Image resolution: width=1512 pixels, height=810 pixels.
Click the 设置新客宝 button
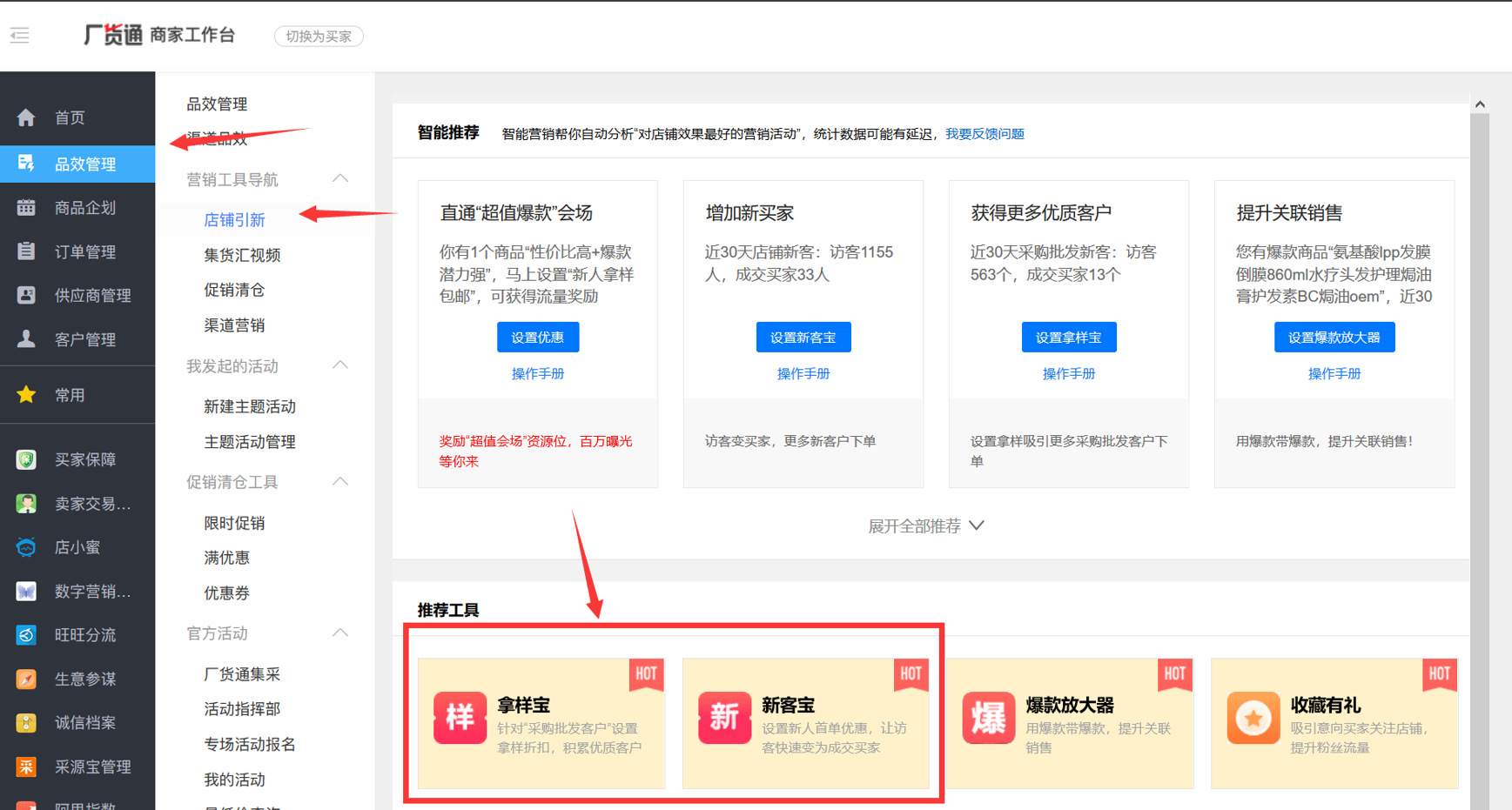(x=803, y=337)
